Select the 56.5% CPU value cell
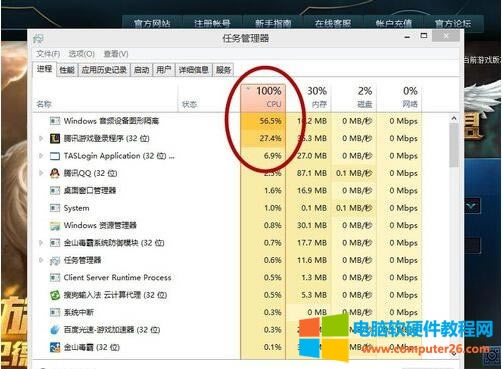Viewport: 503px width, 369px height. click(263, 121)
